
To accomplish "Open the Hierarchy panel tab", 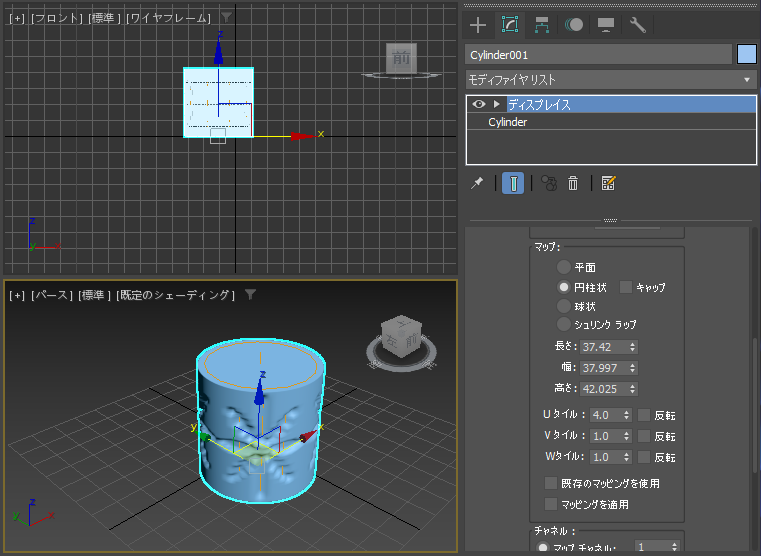I will (542, 25).
